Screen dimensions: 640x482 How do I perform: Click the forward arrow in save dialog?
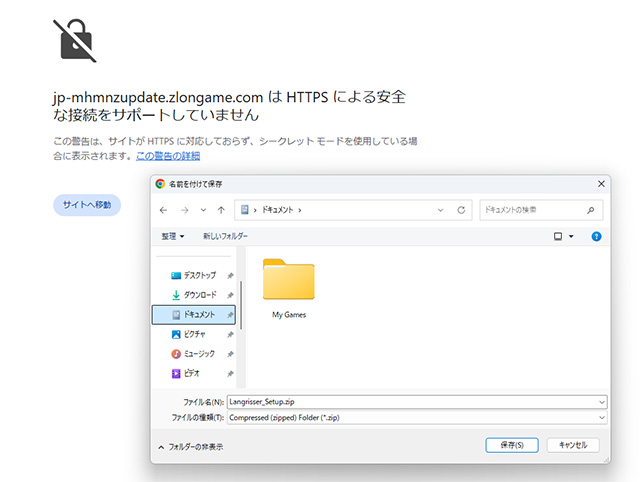tap(184, 210)
